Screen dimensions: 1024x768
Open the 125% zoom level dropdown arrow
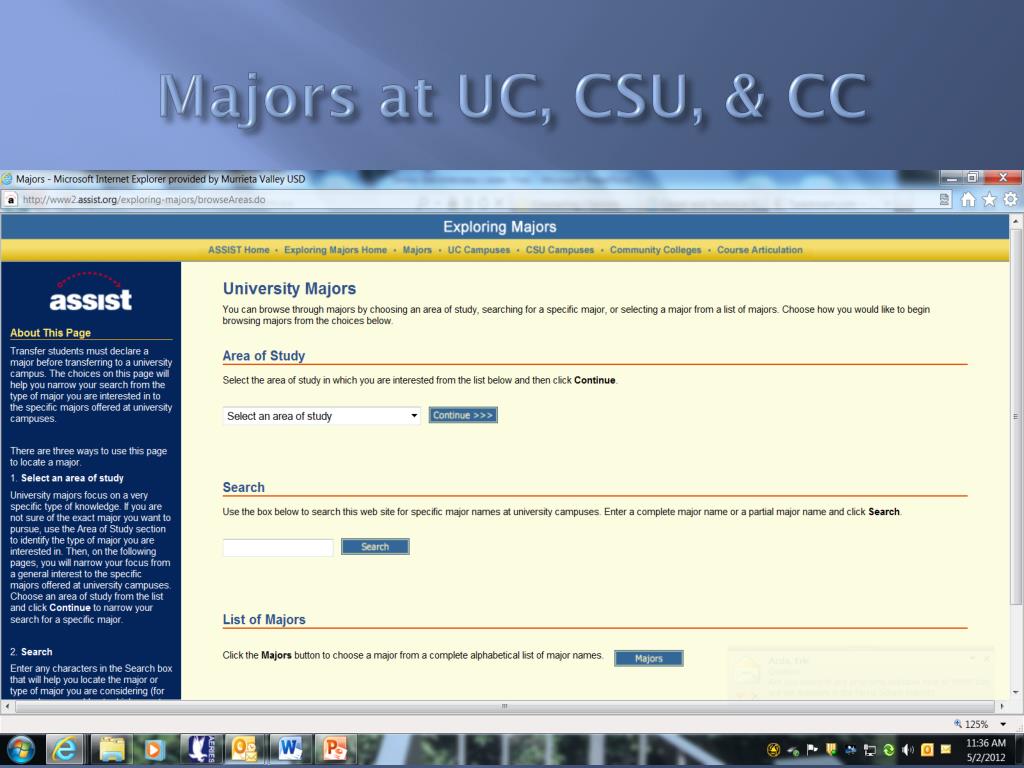[1003, 724]
